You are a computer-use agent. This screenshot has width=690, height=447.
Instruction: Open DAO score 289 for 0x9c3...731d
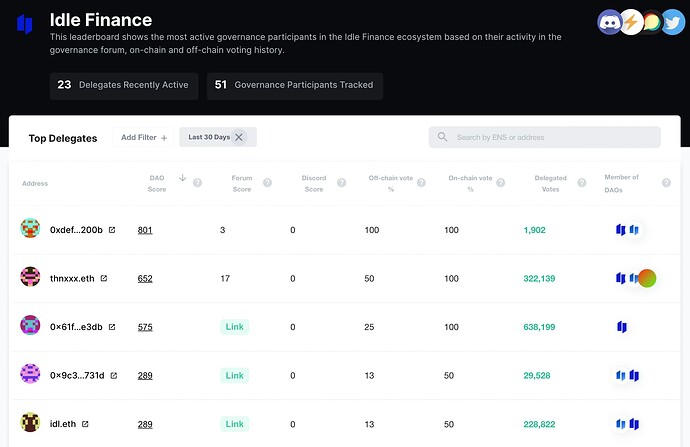(145, 376)
